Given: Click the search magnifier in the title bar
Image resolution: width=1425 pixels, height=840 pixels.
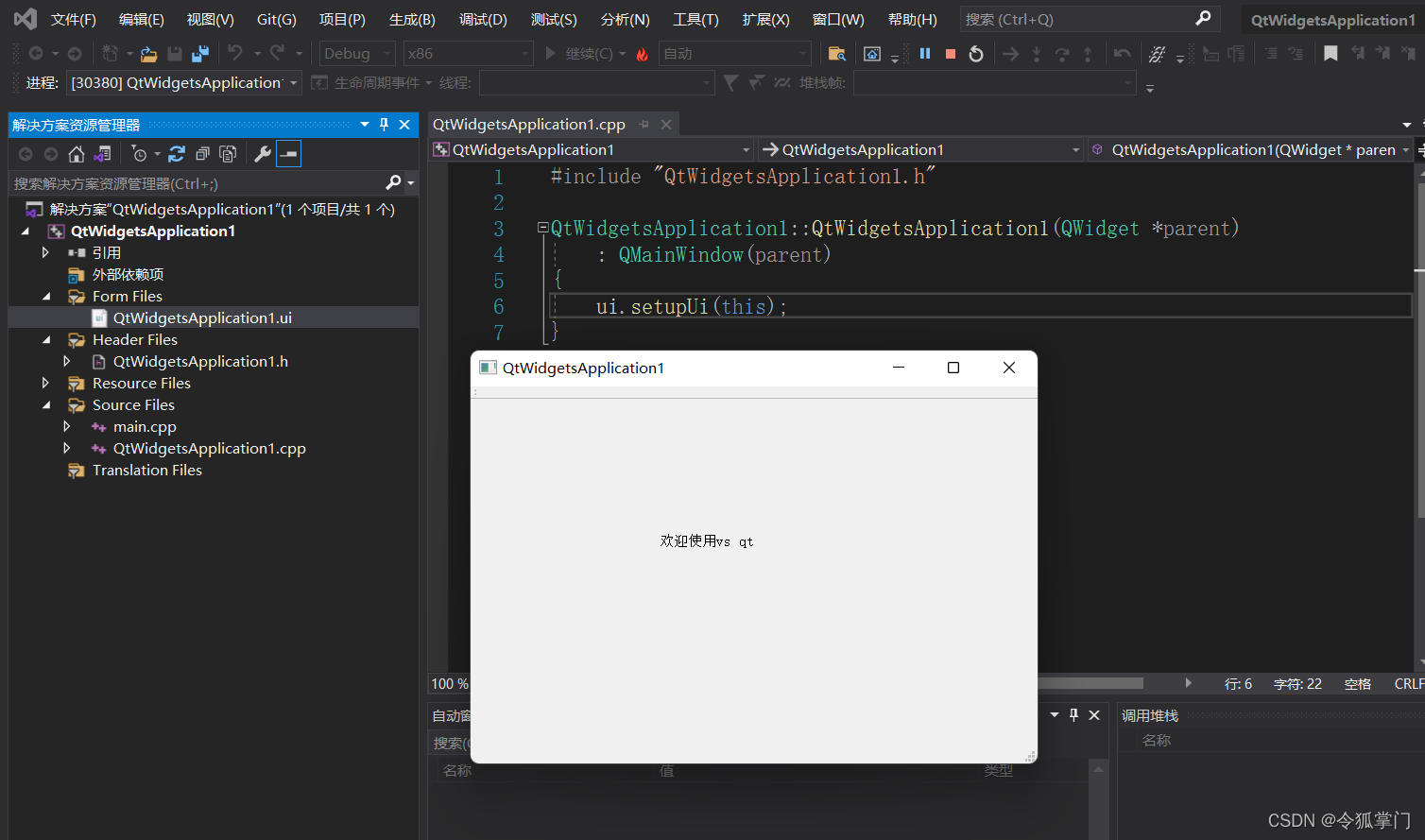Looking at the screenshot, I should point(1203,19).
